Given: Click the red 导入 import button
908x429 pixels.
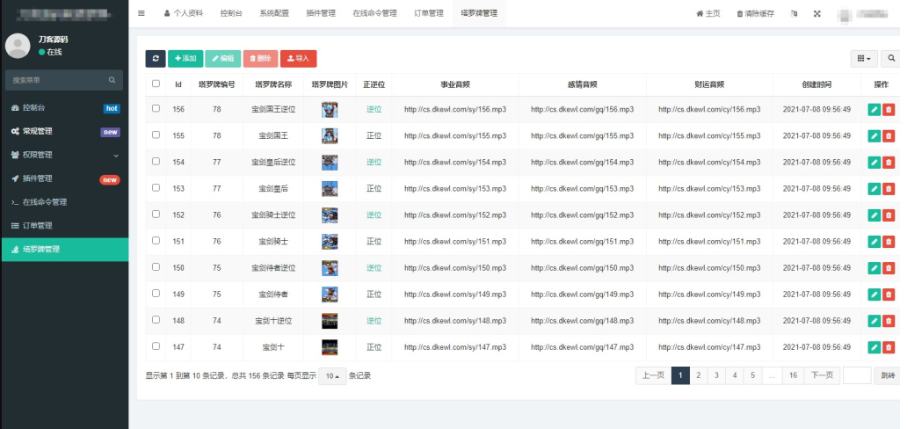Looking at the screenshot, I should tap(298, 59).
